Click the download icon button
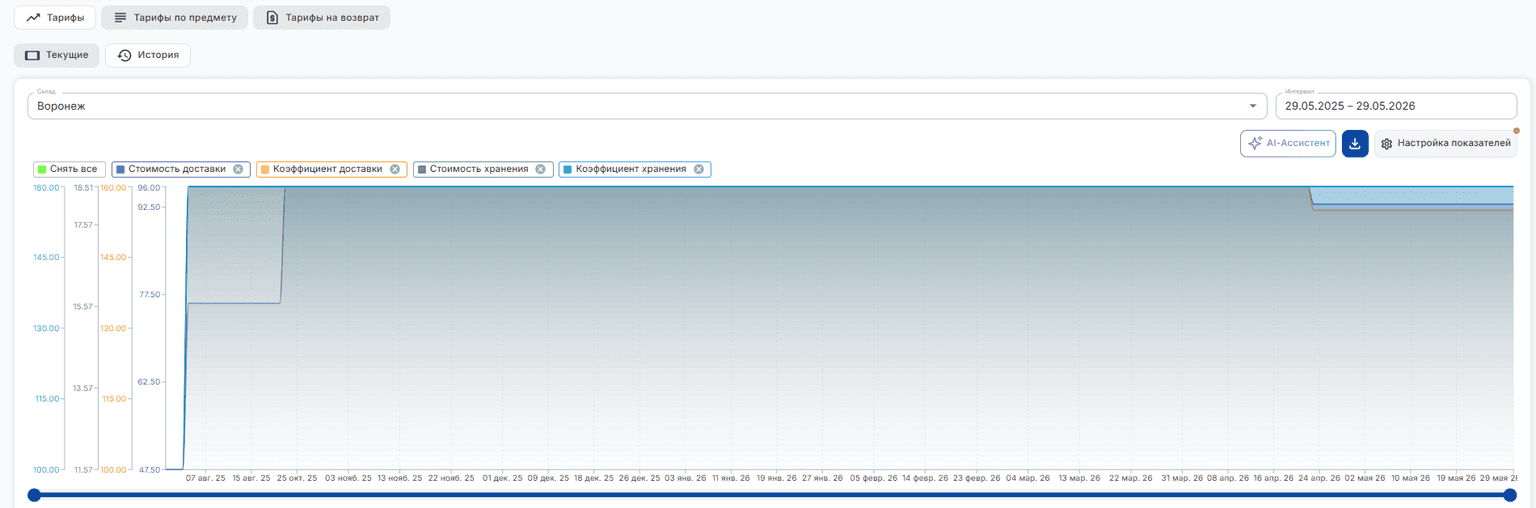Image resolution: width=1536 pixels, height=508 pixels. point(1355,144)
